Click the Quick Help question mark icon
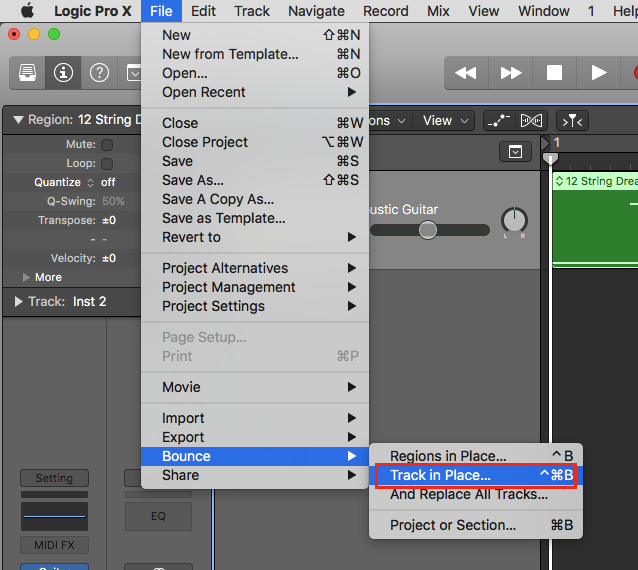Image resolution: width=638 pixels, height=570 pixels. [99, 73]
